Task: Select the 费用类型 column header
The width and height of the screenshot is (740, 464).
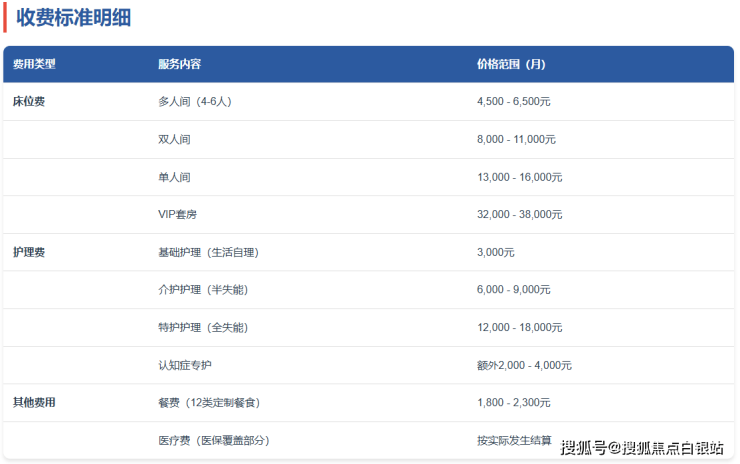Action: point(34,64)
